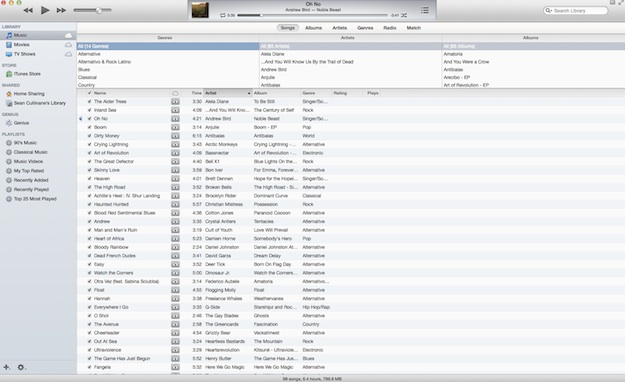Sort by the Name column header
Viewport: 625px width, 382px height.
(131, 93)
